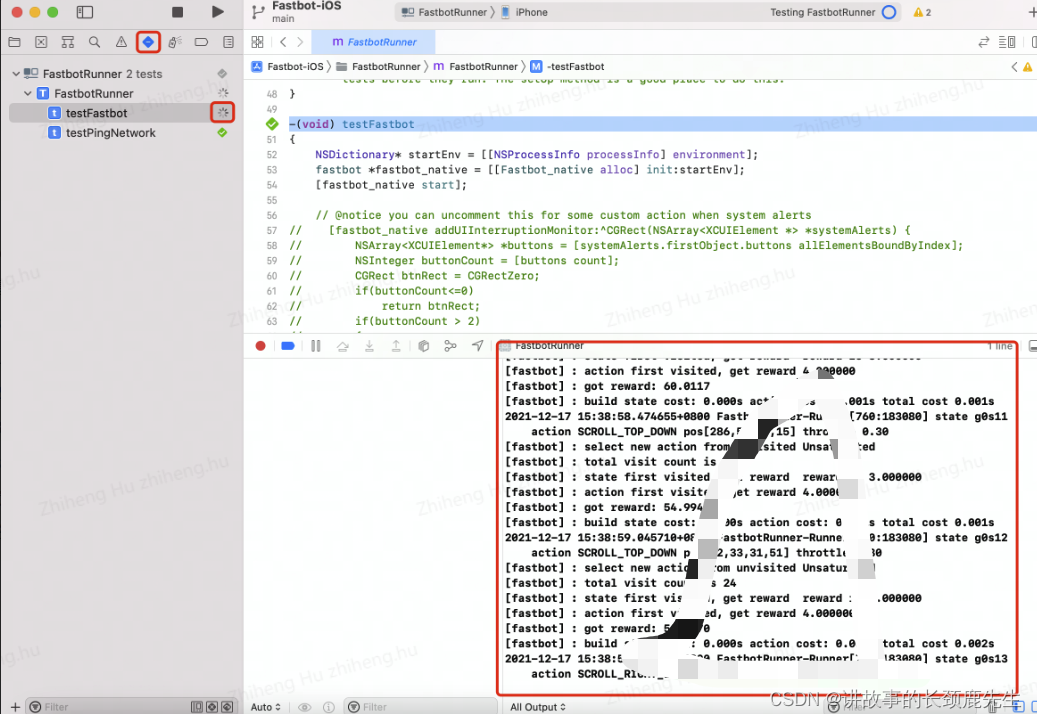Step into the function
This screenshot has width=1037, height=718.
369,346
